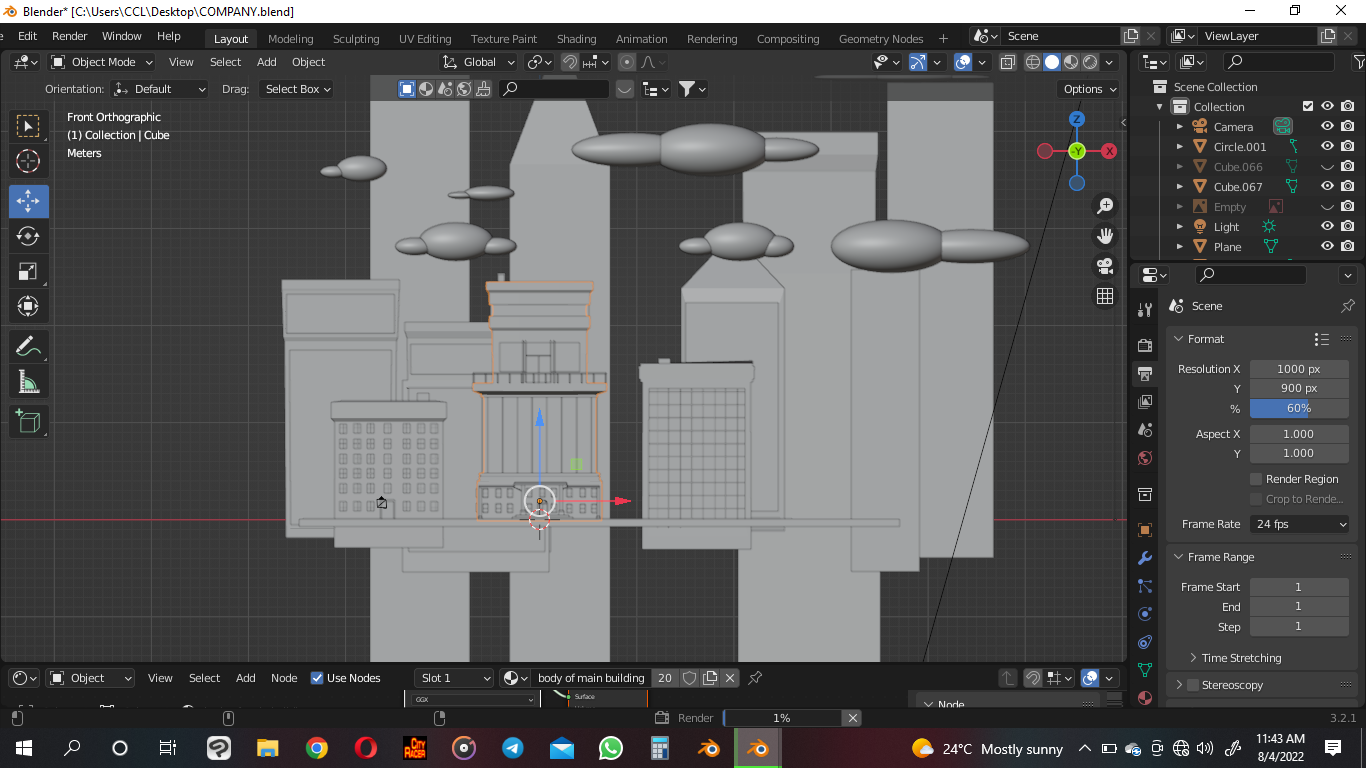
Task: Hide Plane object in viewport
Action: click(x=1327, y=247)
